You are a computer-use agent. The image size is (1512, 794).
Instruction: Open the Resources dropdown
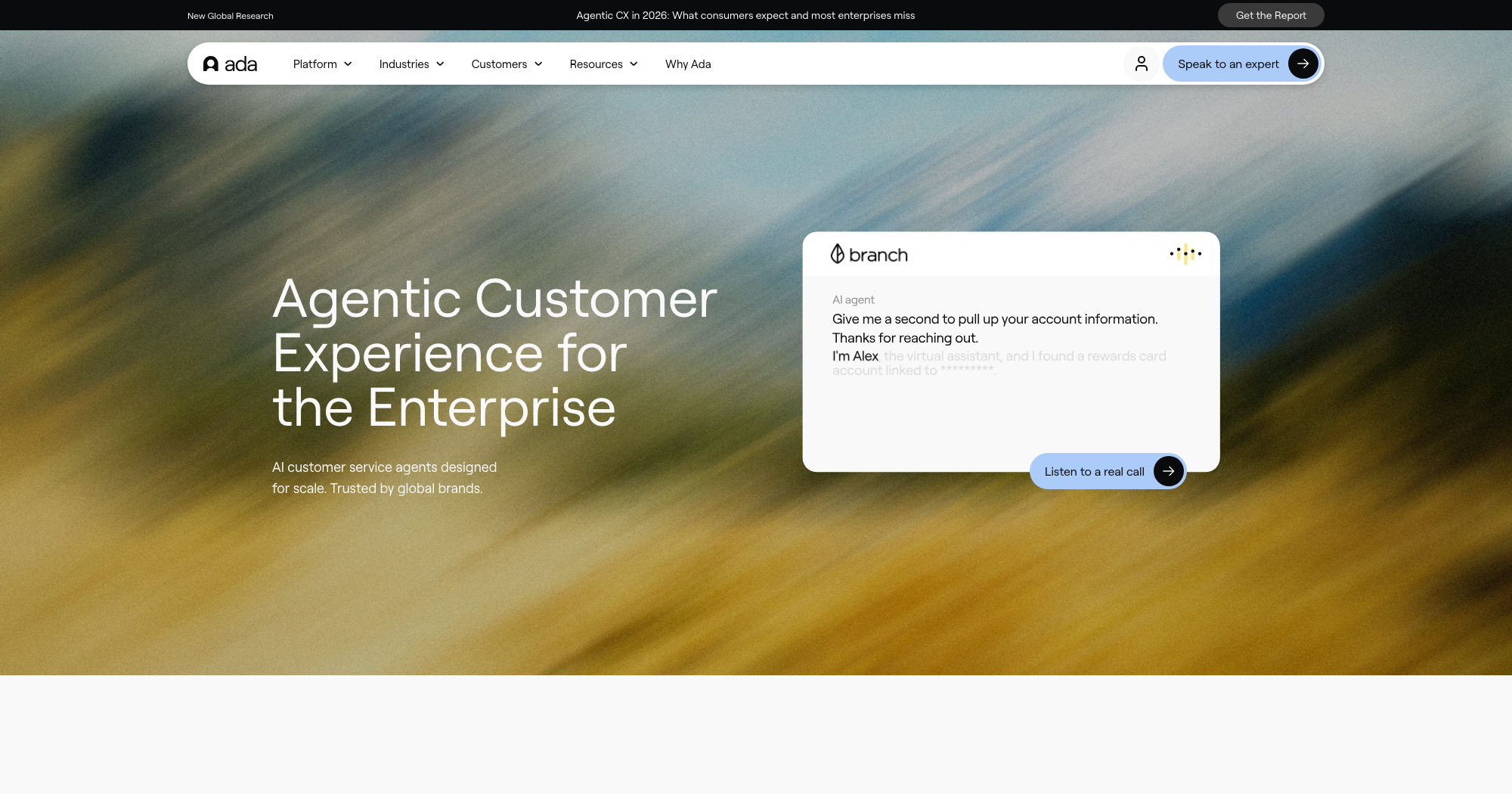(603, 64)
